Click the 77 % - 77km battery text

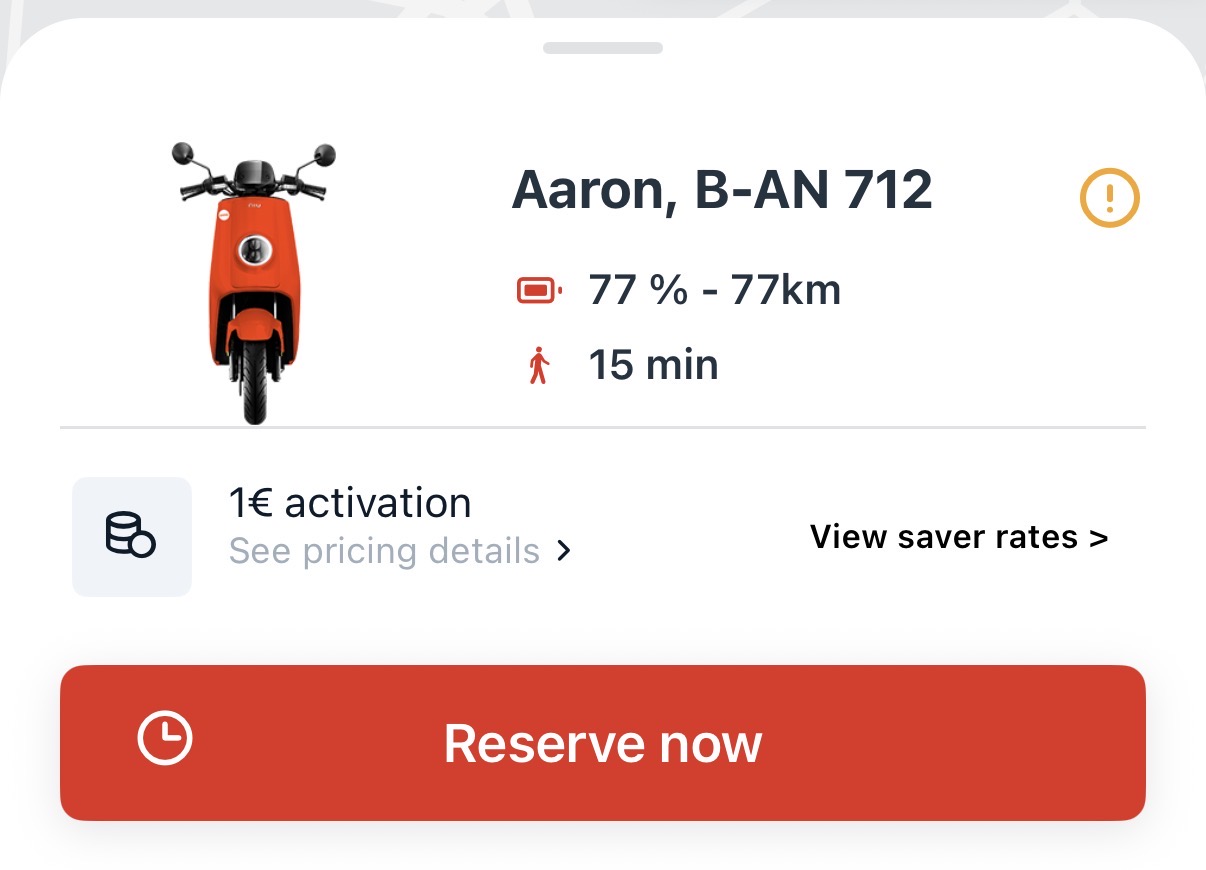715,291
